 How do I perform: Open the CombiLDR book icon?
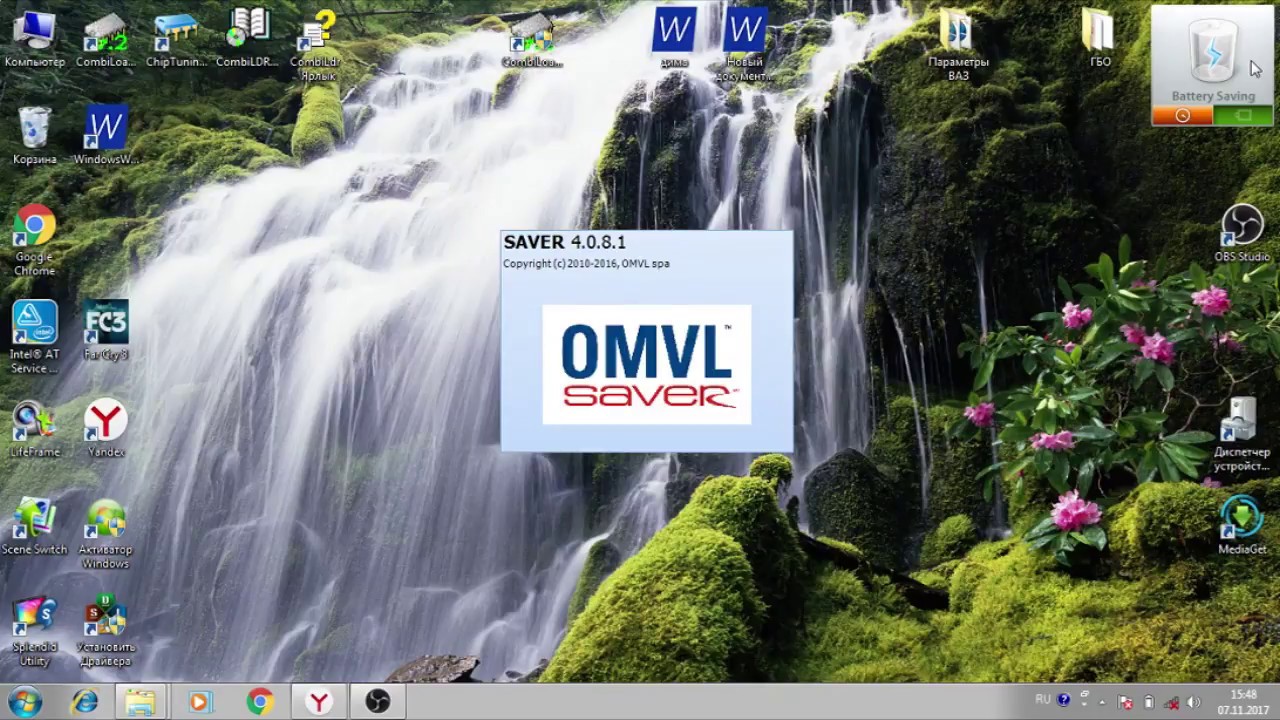pyautogui.click(x=247, y=39)
